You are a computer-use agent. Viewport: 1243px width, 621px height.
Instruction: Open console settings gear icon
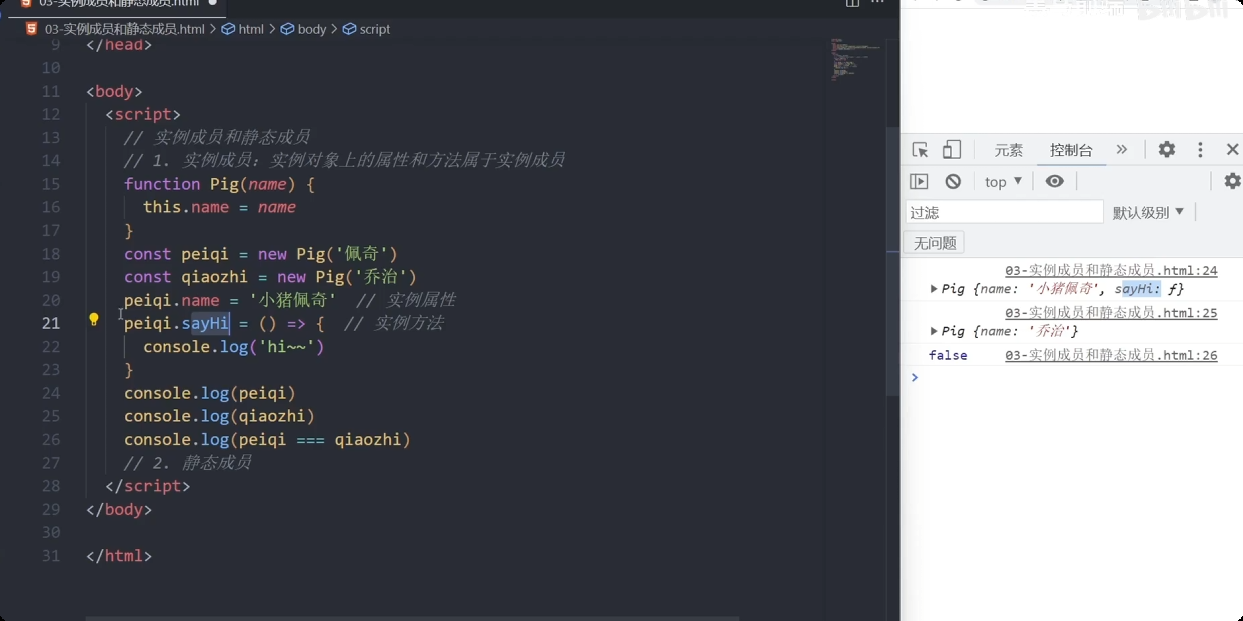coord(1232,181)
